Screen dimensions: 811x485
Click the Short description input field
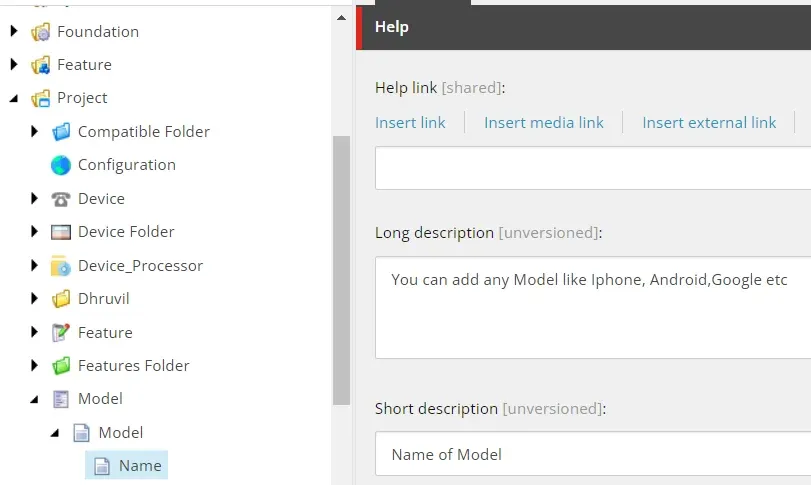(x=593, y=454)
